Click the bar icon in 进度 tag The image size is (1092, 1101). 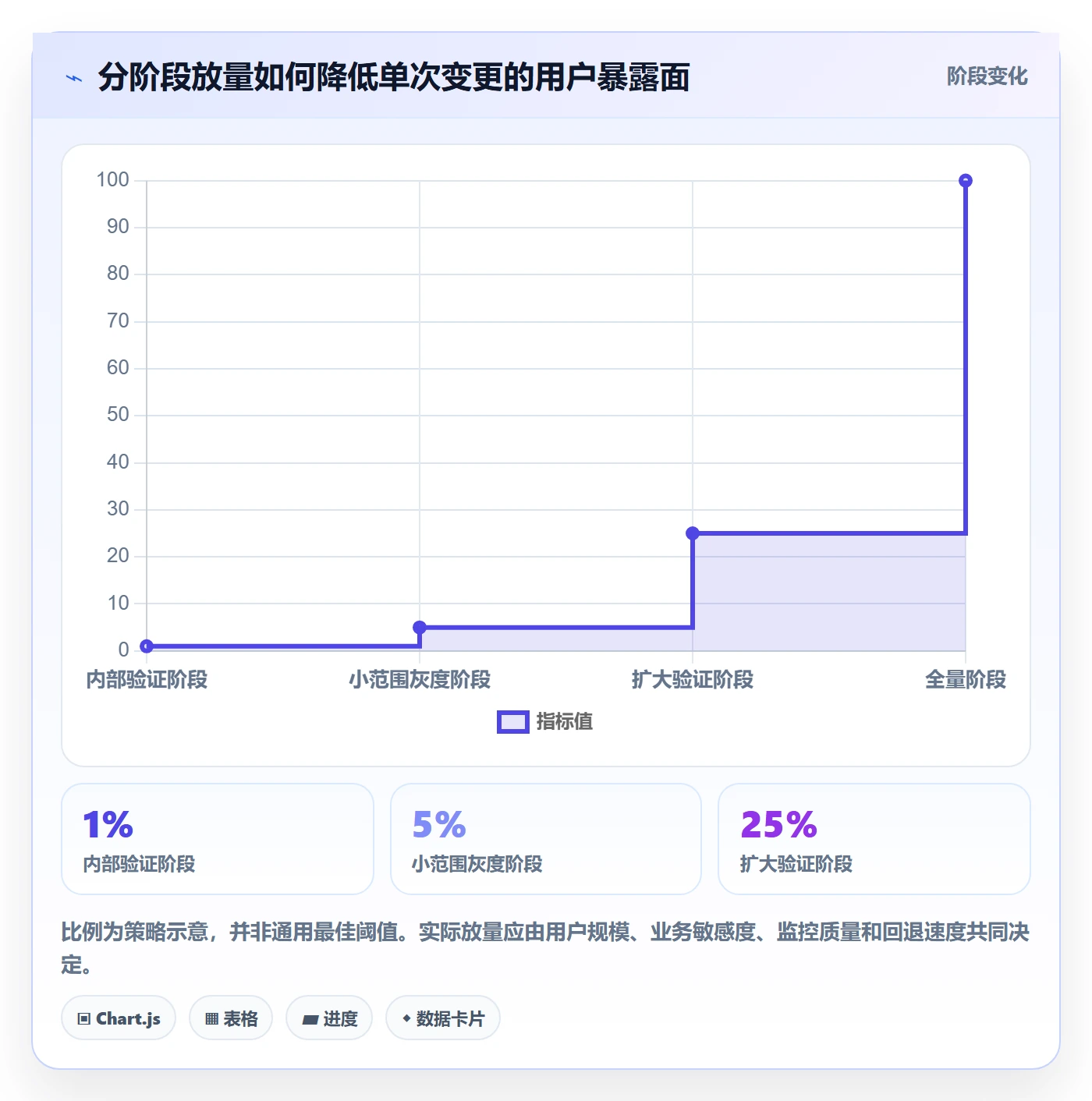point(310,1019)
